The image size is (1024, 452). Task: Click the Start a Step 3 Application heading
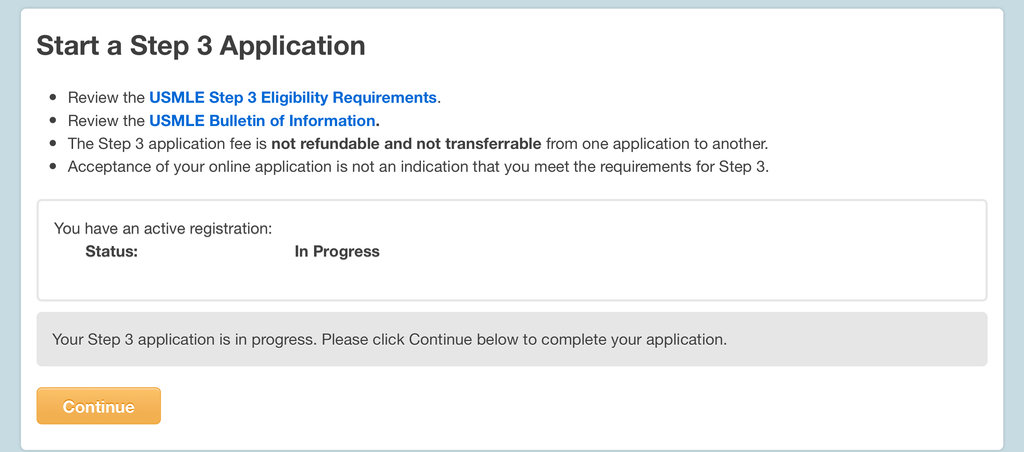[x=201, y=46]
